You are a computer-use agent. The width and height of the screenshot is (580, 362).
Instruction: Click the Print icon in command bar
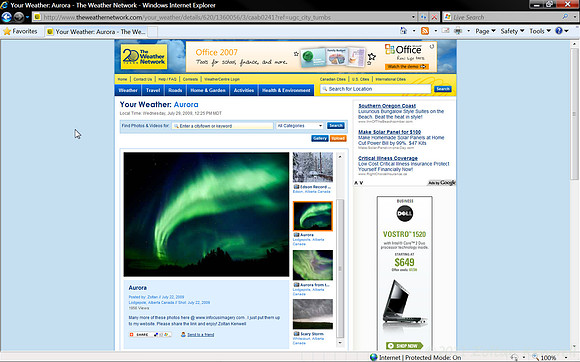coord(458,31)
